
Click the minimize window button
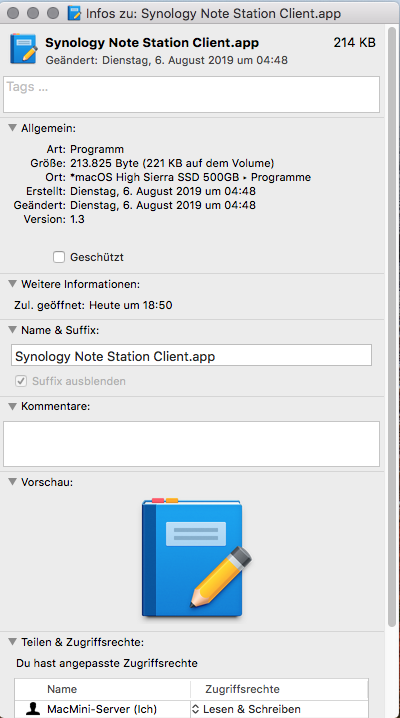coord(33,13)
